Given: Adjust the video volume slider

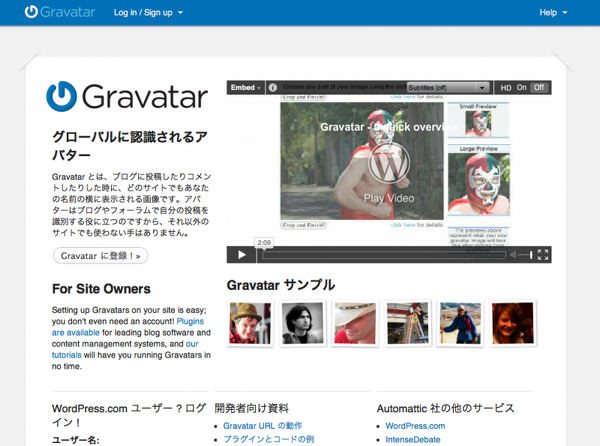Looking at the screenshot, I should click(525, 255).
